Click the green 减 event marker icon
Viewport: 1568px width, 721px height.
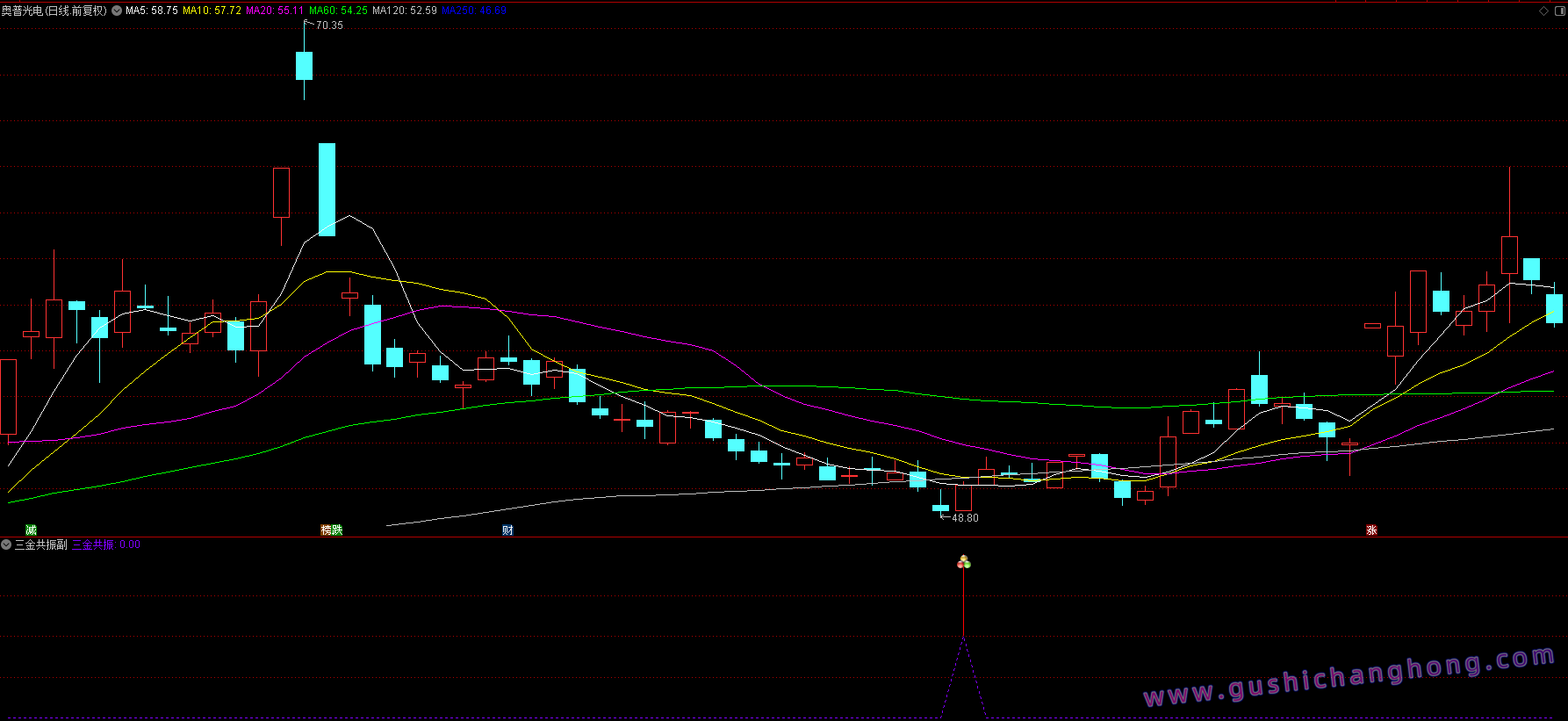point(31,530)
